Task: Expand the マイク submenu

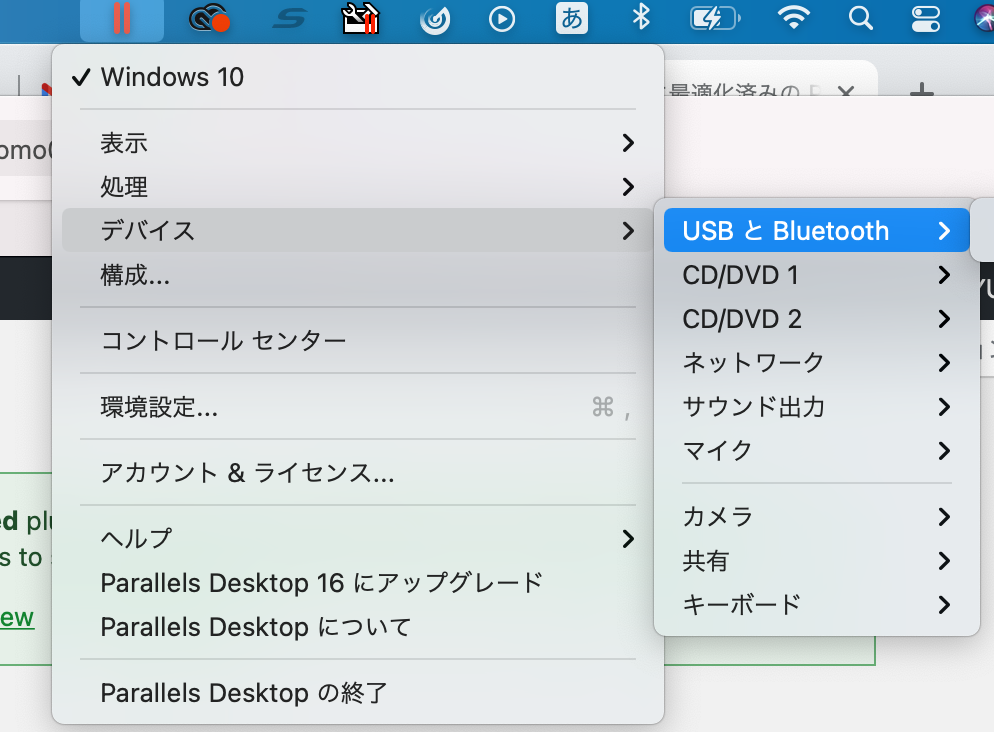Action: pyautogui.click(x=816, y=451)
